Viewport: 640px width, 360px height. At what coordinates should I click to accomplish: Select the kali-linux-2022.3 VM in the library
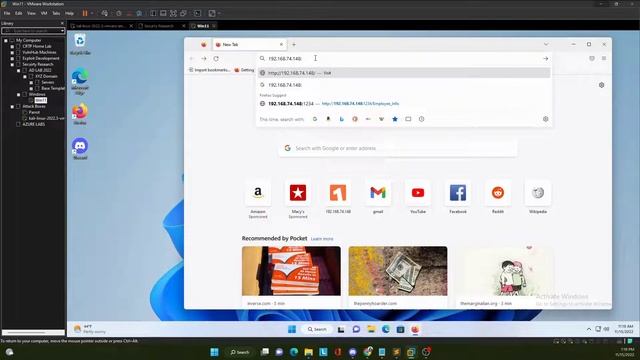47,118
